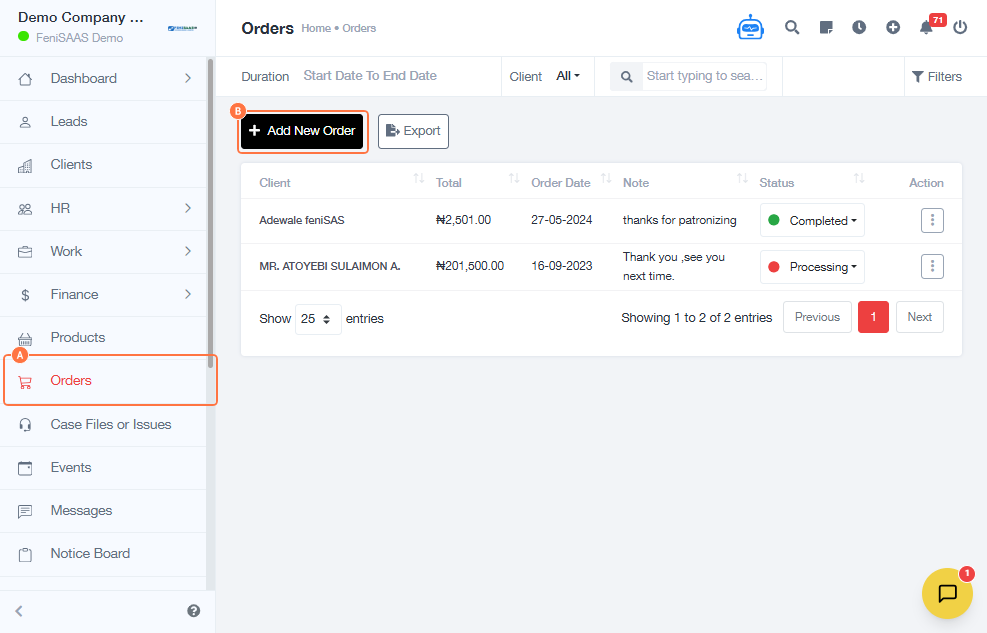The width and height of the screenshot is (987, 633).
Task: Open action menu for Adewale feniSAS order
Action: 932,220
